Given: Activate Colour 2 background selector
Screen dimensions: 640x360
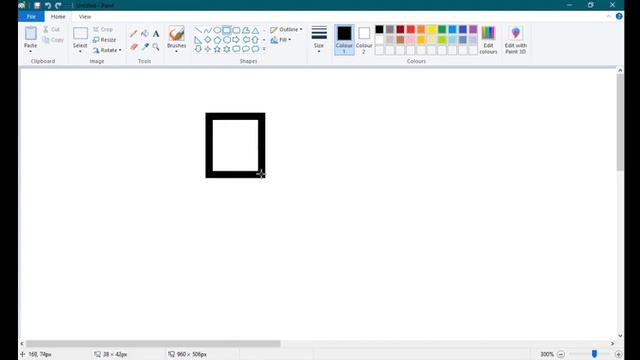Looking at the screenshot, I should tap(364, 40).
